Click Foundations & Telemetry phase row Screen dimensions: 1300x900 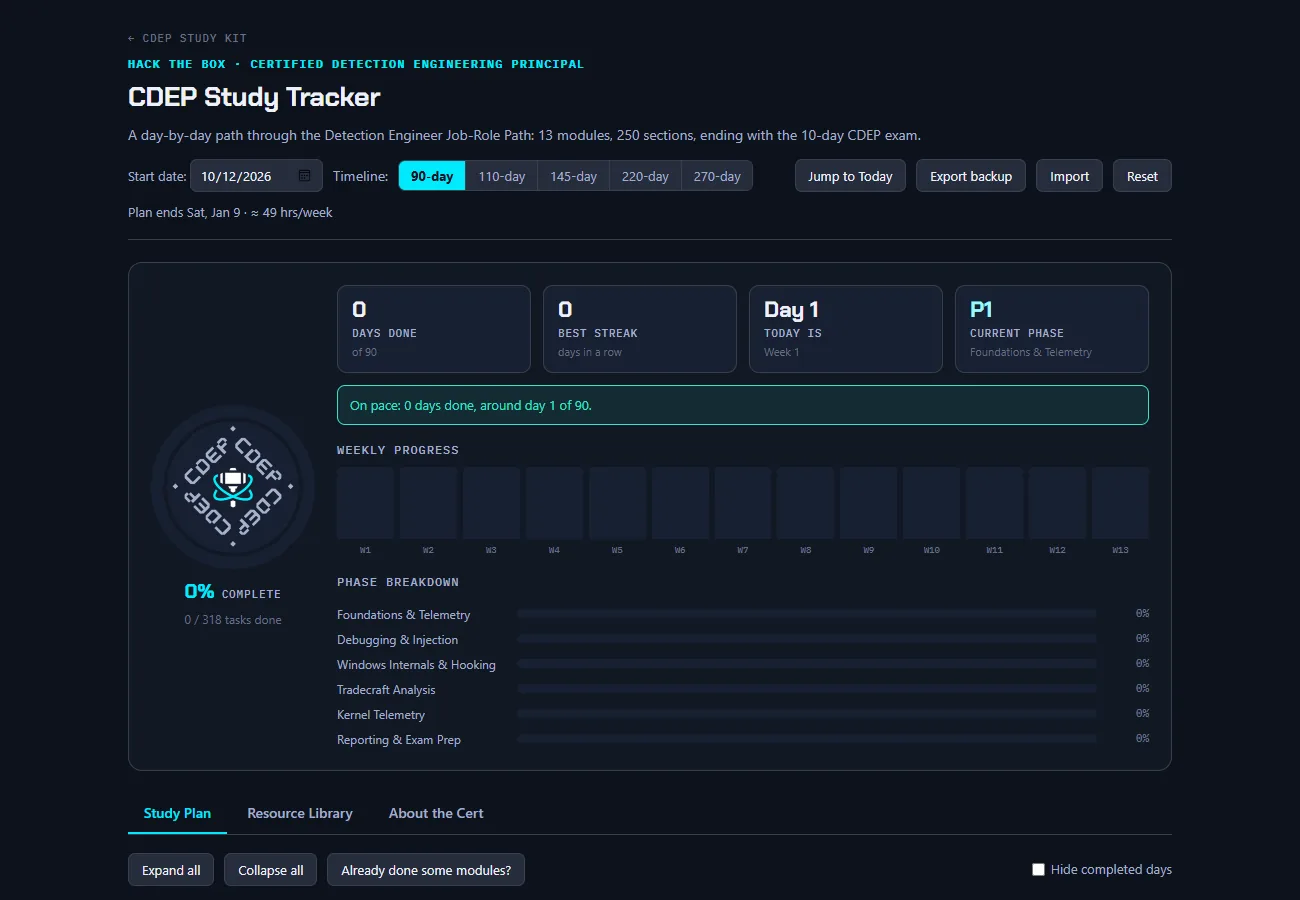click(x=743, y=615)
